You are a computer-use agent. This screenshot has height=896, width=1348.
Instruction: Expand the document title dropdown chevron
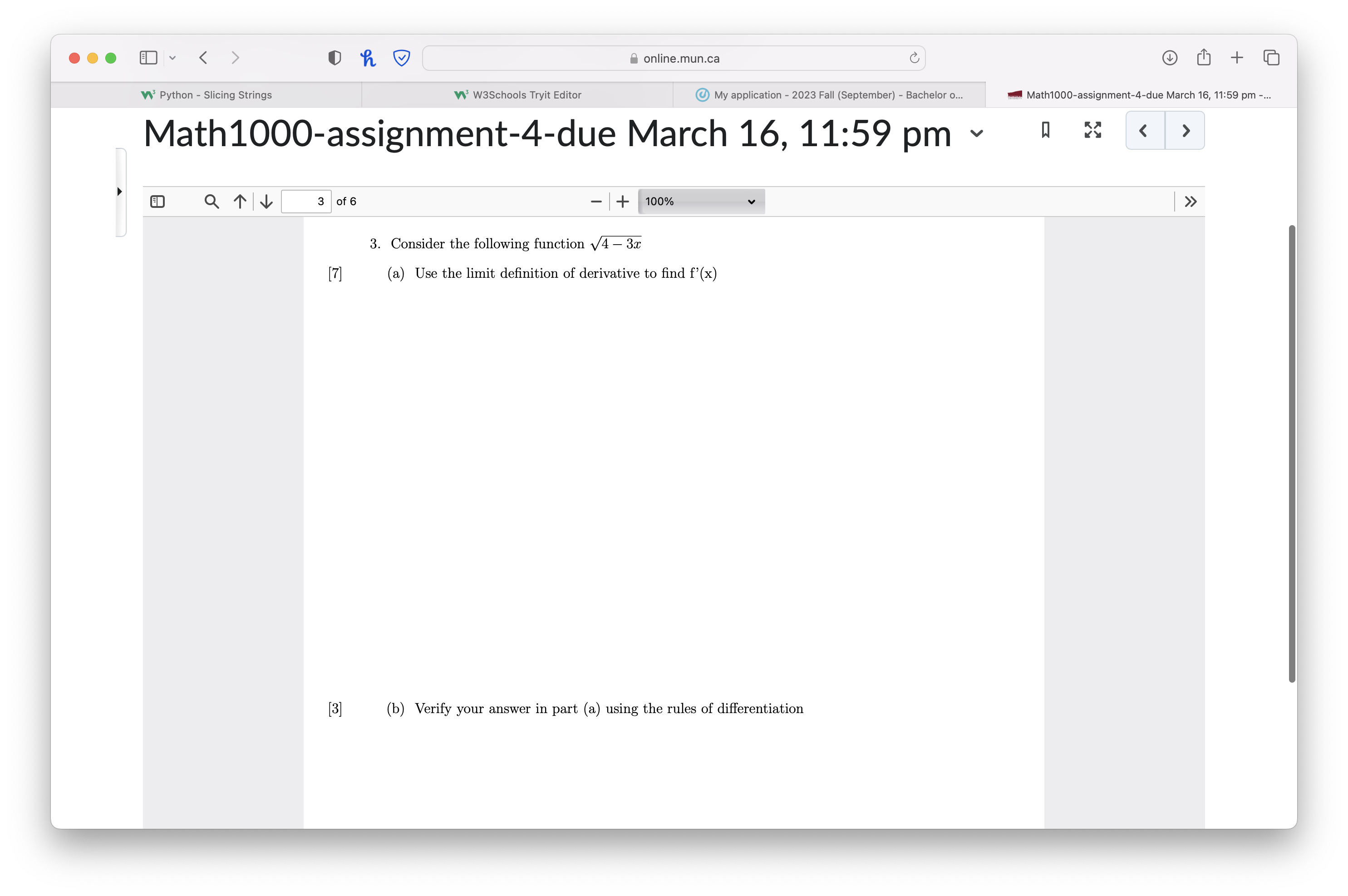(x=976, y=134)
